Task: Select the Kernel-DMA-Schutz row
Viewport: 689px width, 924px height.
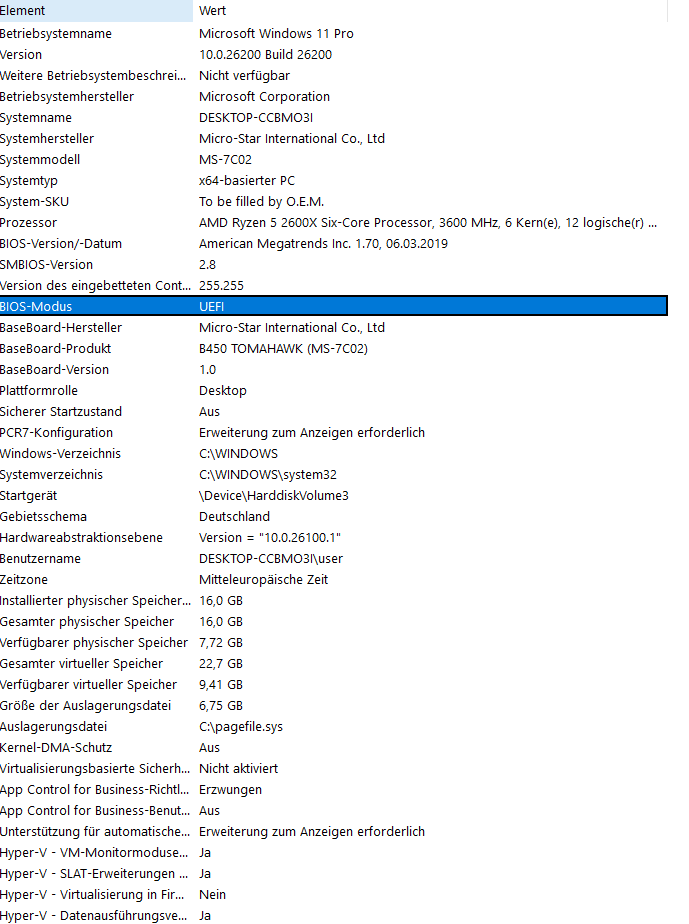Action: coord(334,748)
